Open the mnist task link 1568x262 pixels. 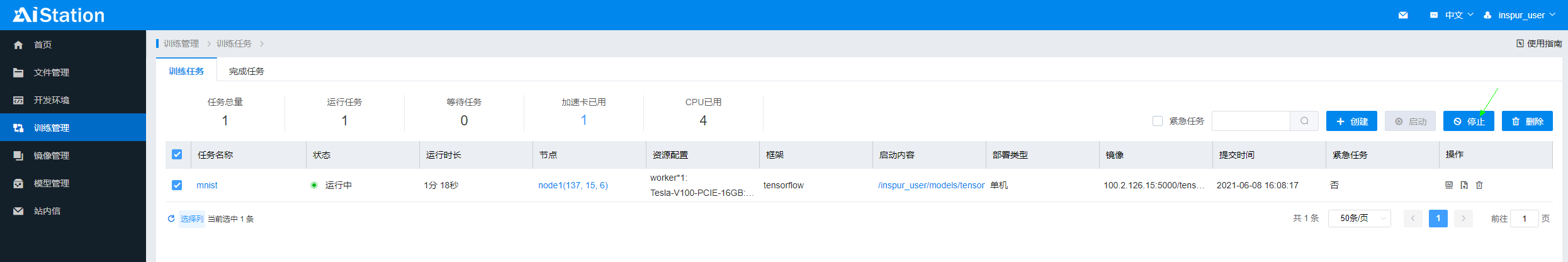(x=206, y=185)
